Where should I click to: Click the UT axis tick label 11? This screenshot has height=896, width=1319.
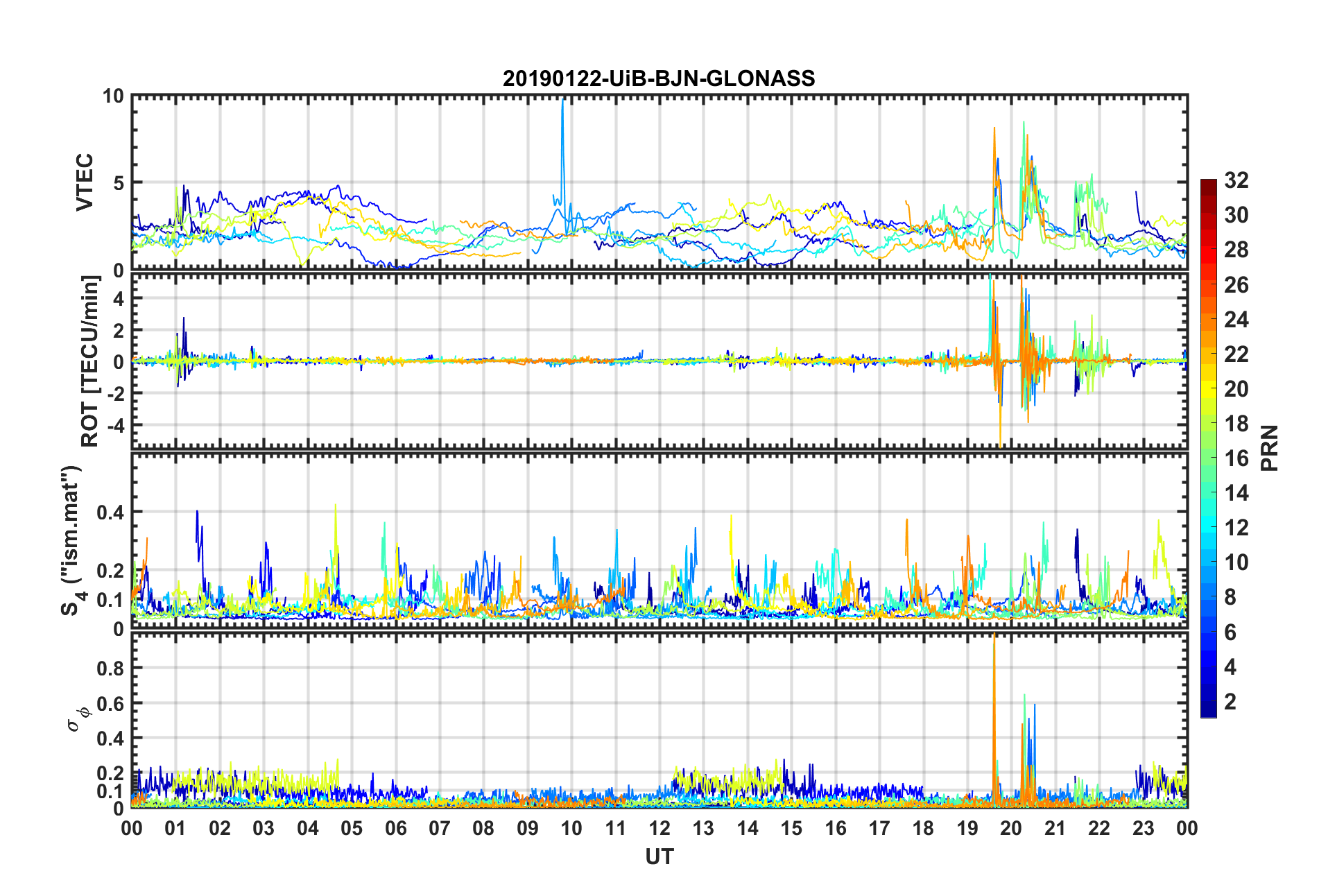tap(616, 828)
